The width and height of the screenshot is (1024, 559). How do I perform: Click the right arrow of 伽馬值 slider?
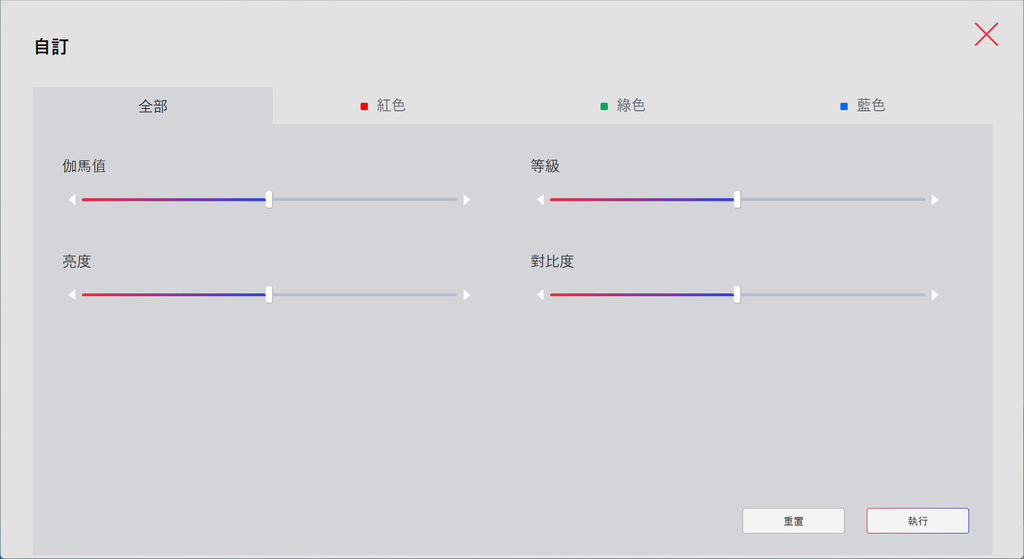coord(467,200)
